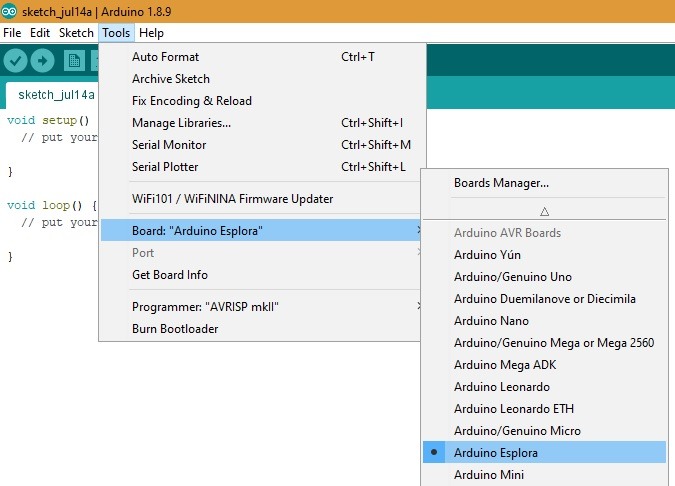Click the board list scroll-up triangle
The height and width of the screenshot is (486, 675).
coord(544,211)
